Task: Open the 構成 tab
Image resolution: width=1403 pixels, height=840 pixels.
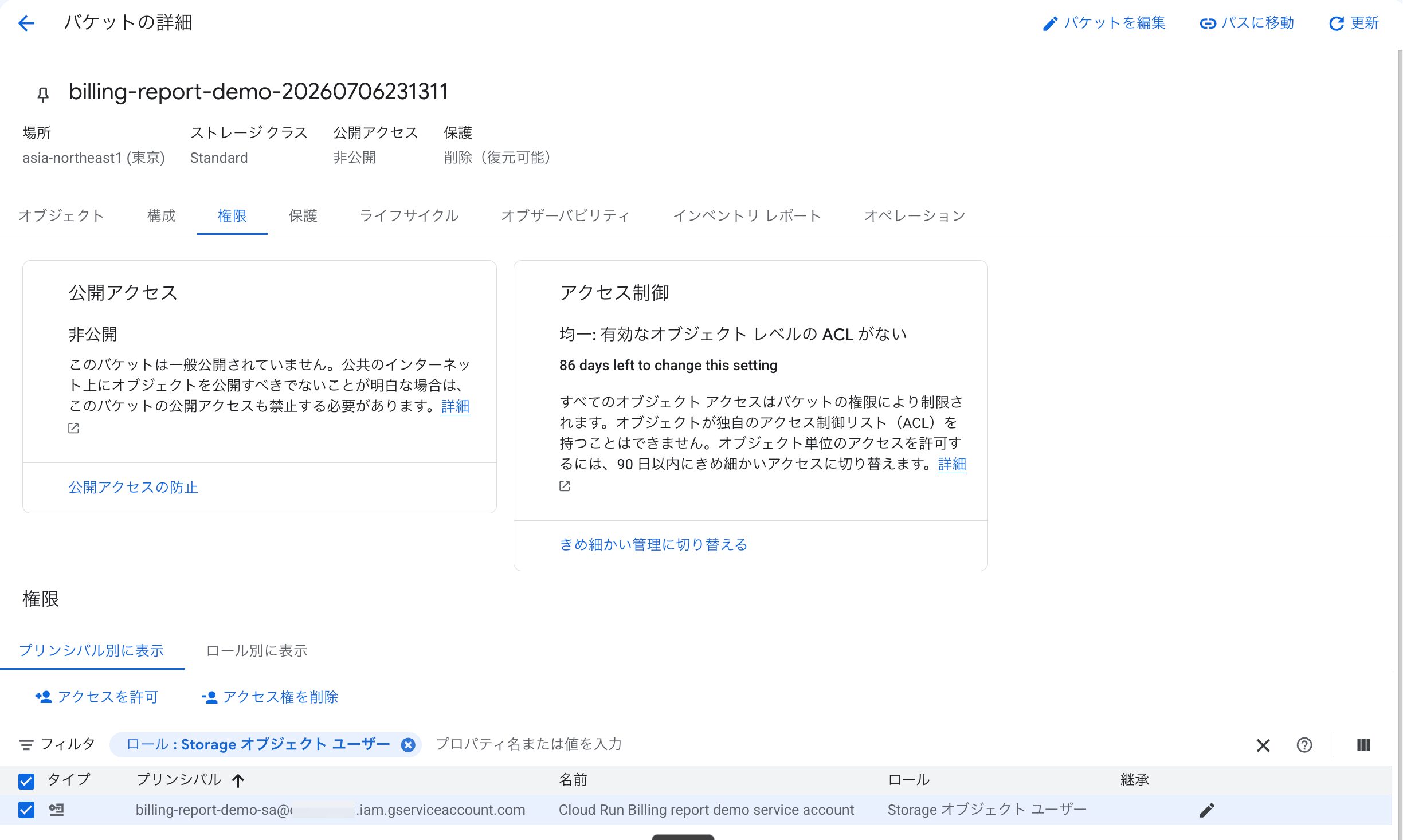Action: (x=161, y=215)
